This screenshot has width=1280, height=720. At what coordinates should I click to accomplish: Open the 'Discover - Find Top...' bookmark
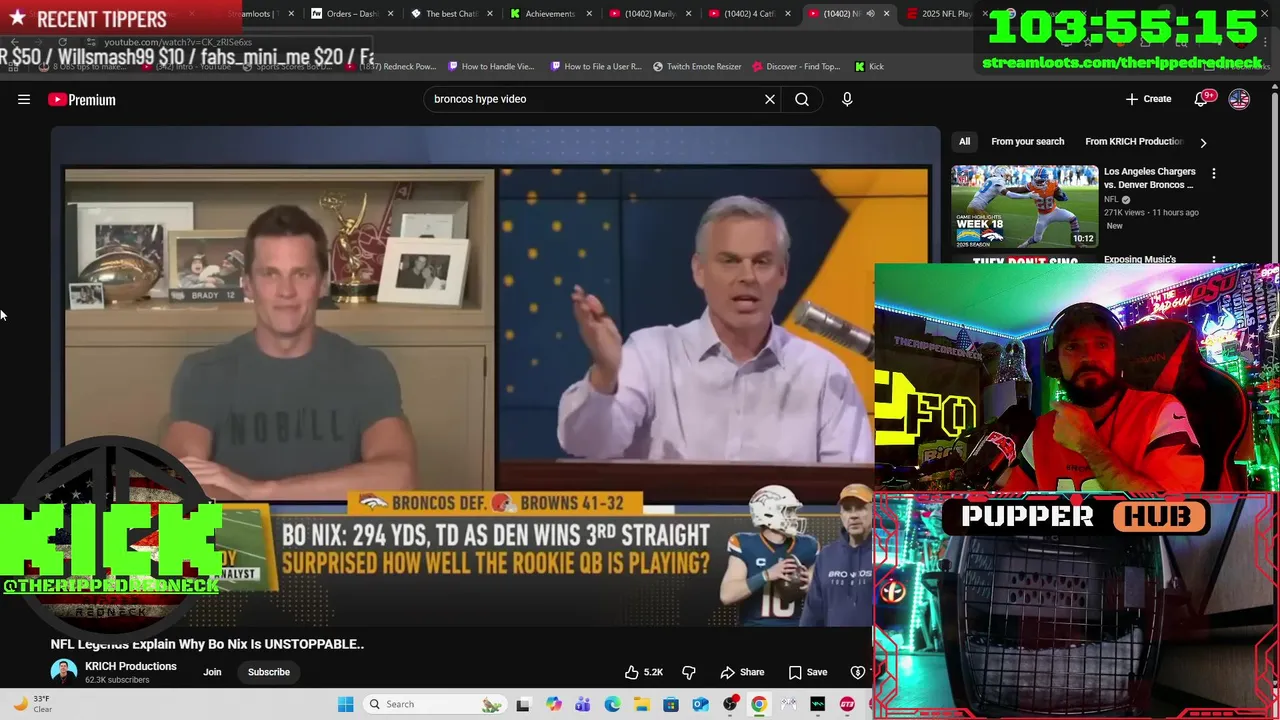click(x=796, y=66)
